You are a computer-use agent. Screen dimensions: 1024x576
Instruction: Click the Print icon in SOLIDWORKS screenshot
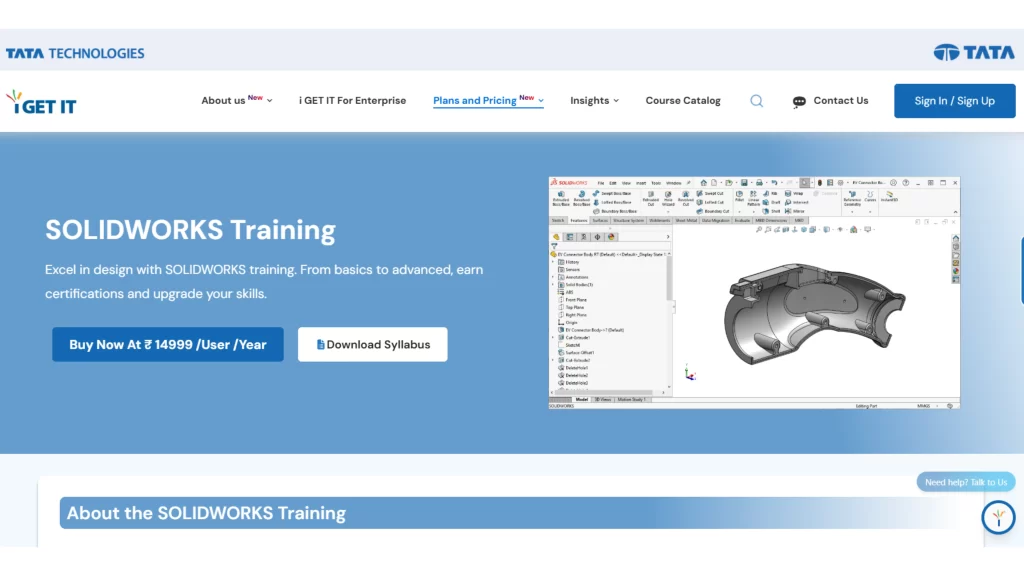[760, 183]
